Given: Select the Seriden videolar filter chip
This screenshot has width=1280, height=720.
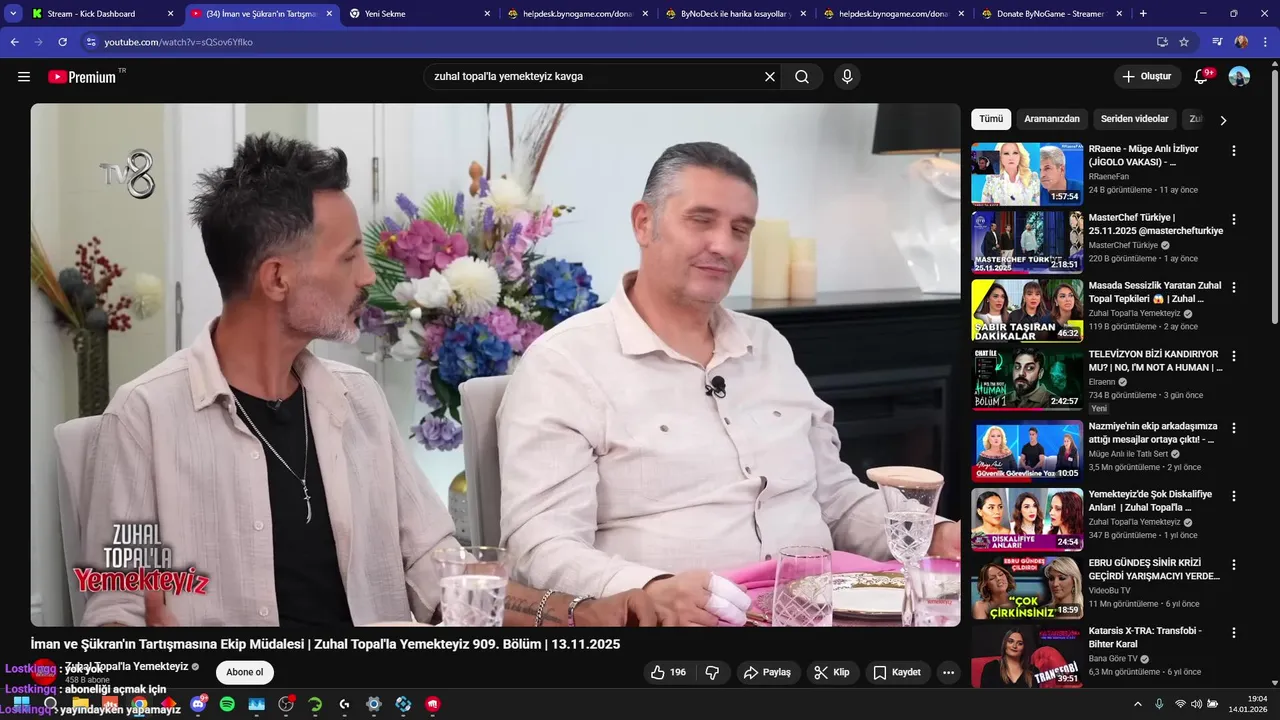Looking at the screenshot, I should [1135, 119].
